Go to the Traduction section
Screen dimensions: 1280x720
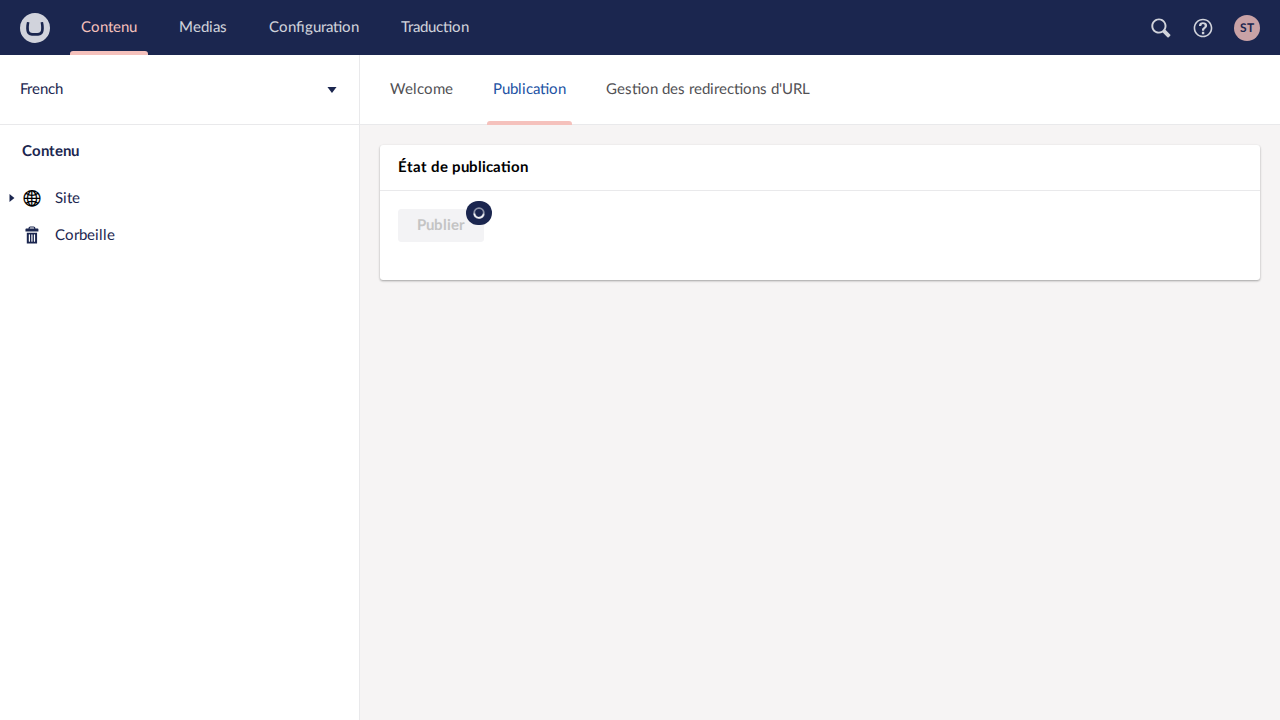coord(435,27)
